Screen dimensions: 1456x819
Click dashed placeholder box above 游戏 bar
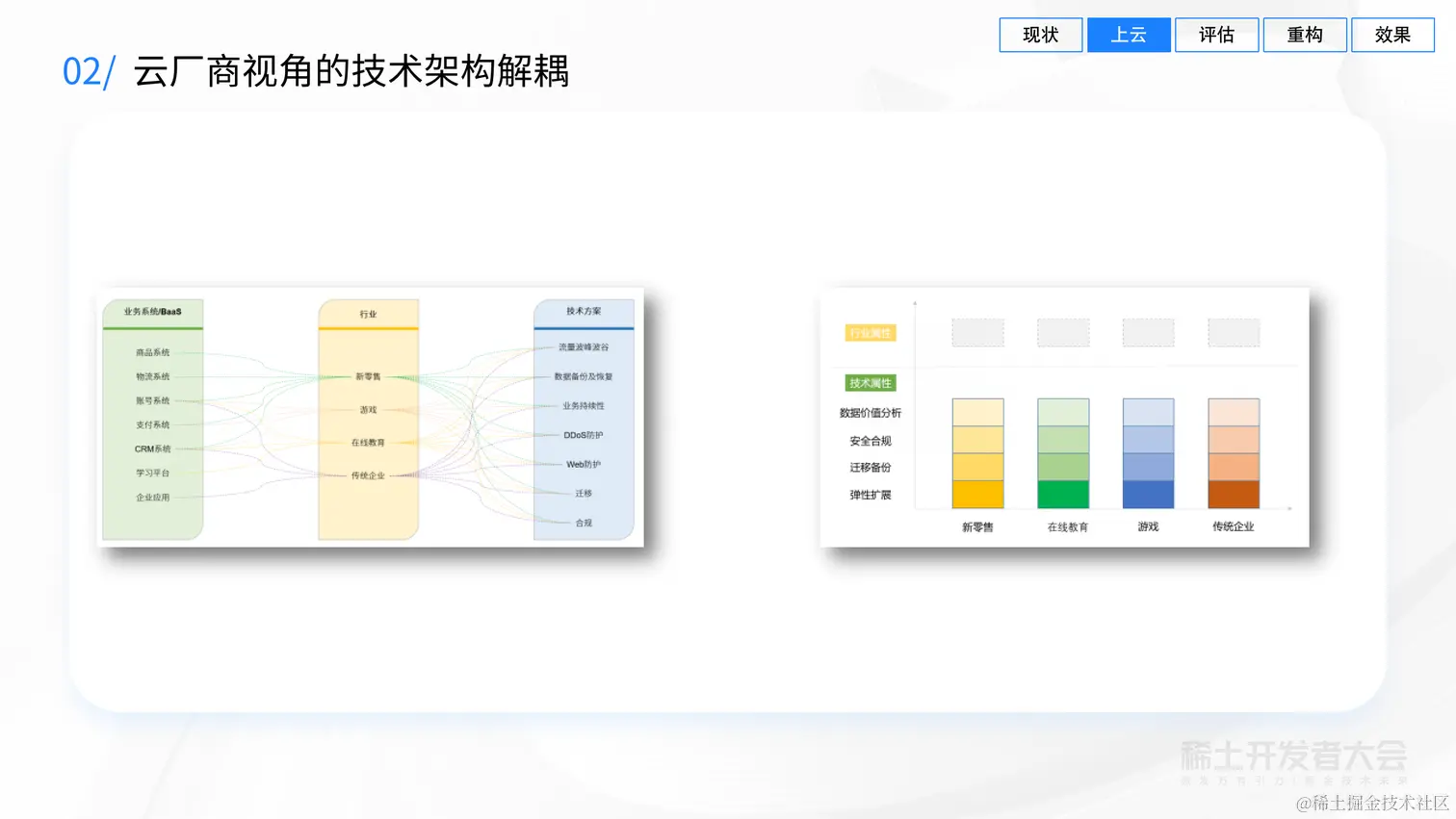(1148, 333)
